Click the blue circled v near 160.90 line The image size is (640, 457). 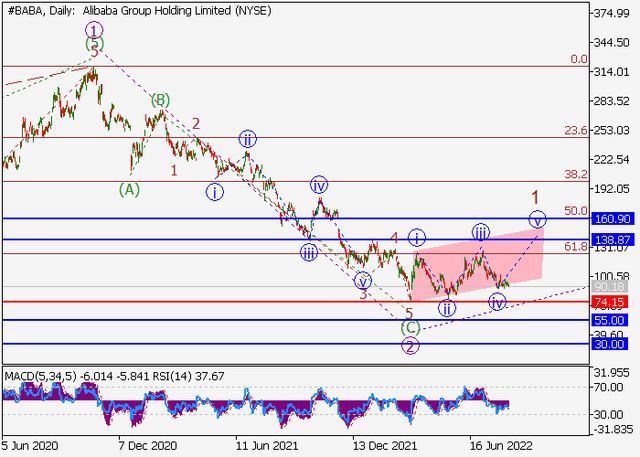[538, 220]
